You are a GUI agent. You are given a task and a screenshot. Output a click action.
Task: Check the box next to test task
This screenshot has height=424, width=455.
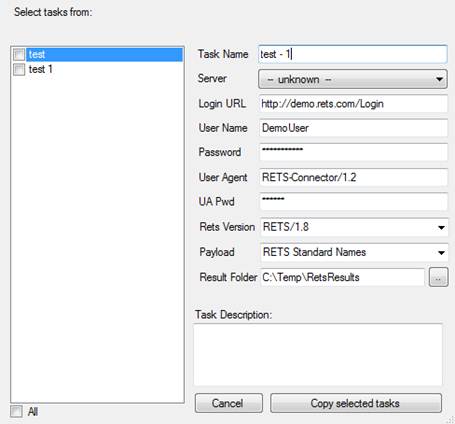pos(19,54)
